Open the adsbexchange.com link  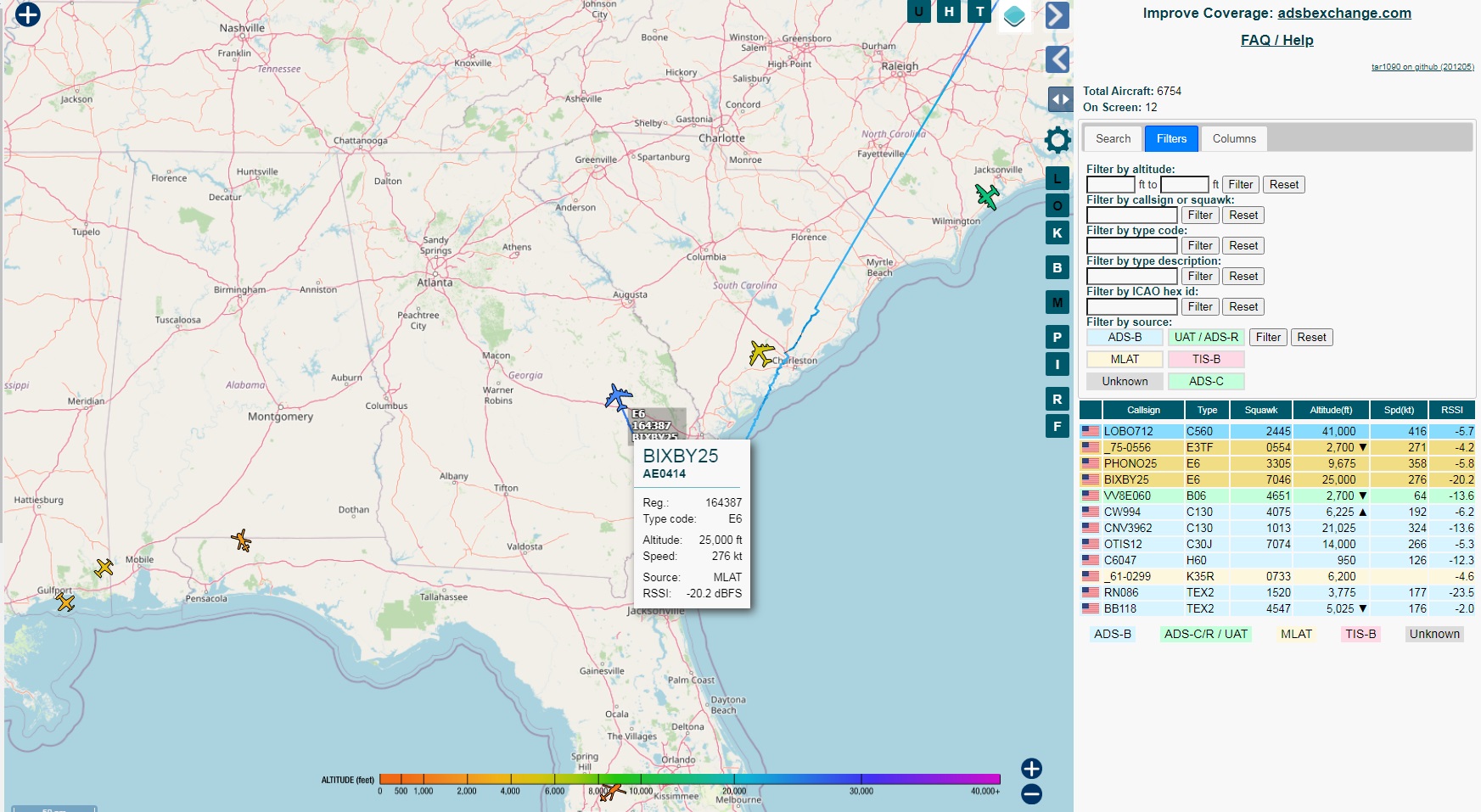pos(1344,13)
